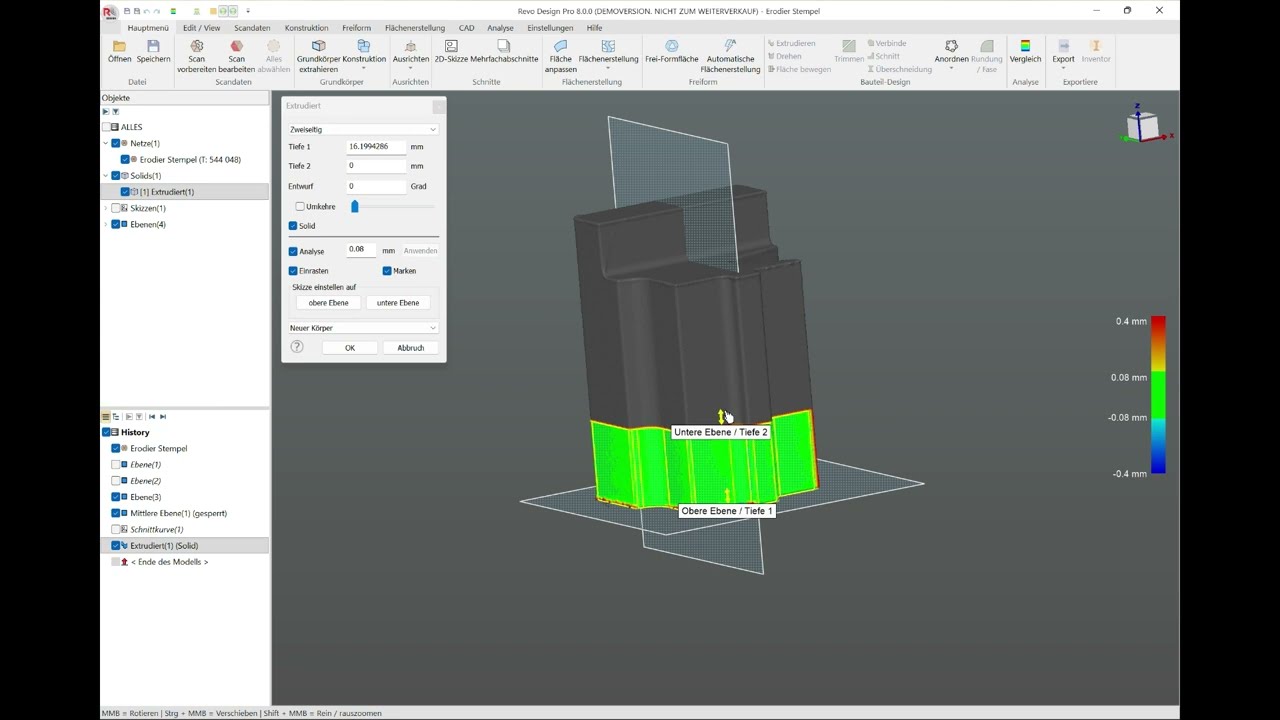The height and width of the screenshot is (720, 1280).
Task: Open the Scan vorbereiten tool
Action: (197, 47)
